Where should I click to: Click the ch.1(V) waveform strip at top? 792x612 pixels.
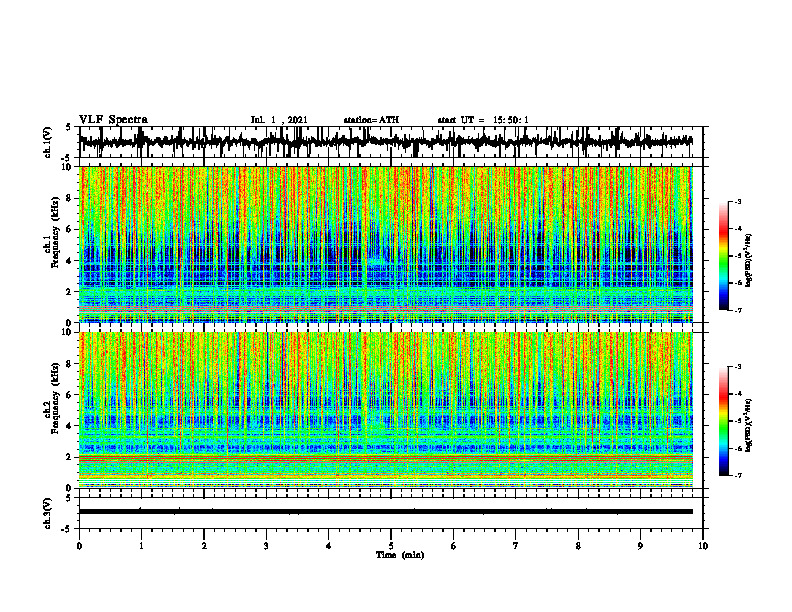tap(386, 142)
